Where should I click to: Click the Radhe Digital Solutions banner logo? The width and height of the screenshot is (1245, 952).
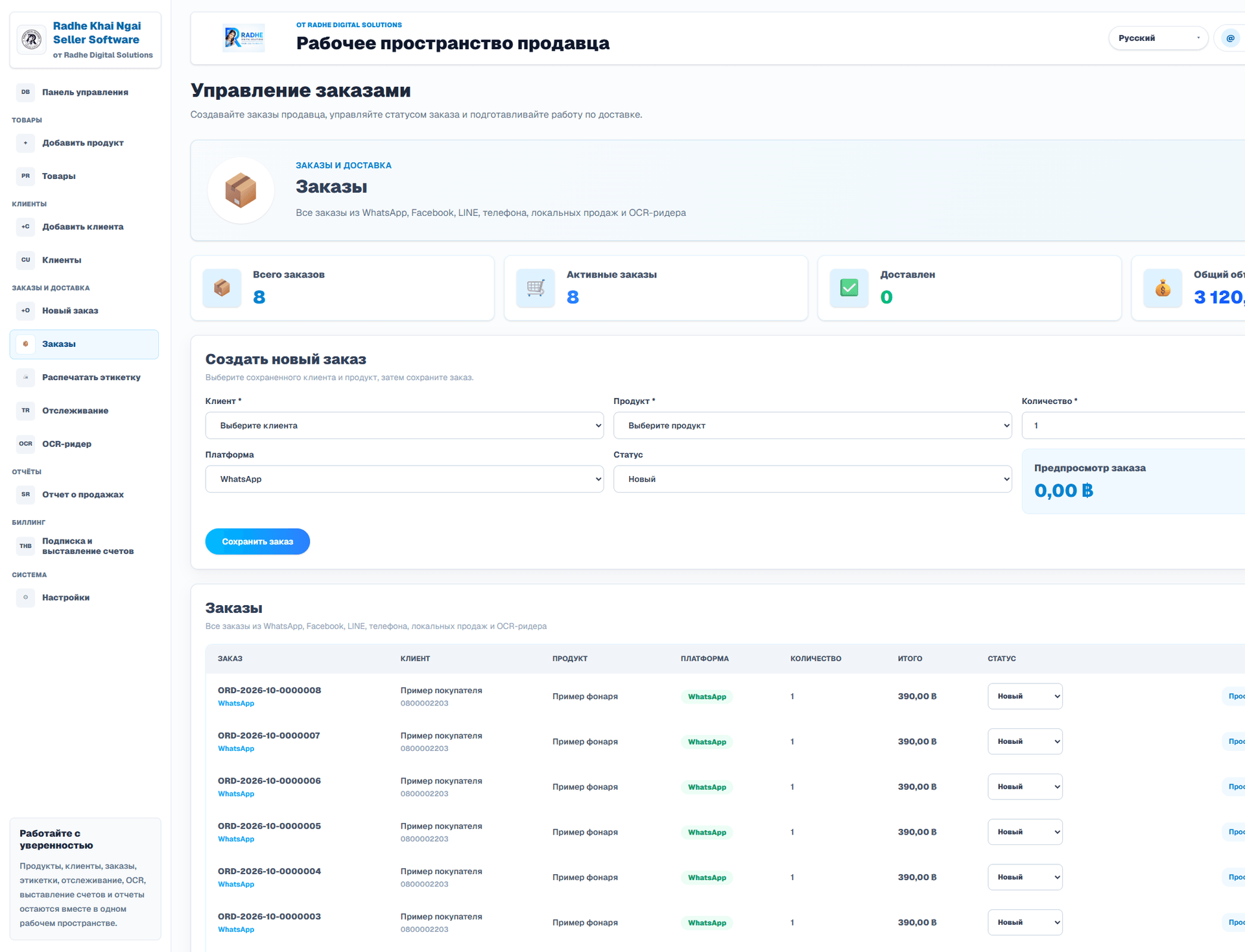click(244, 38)
